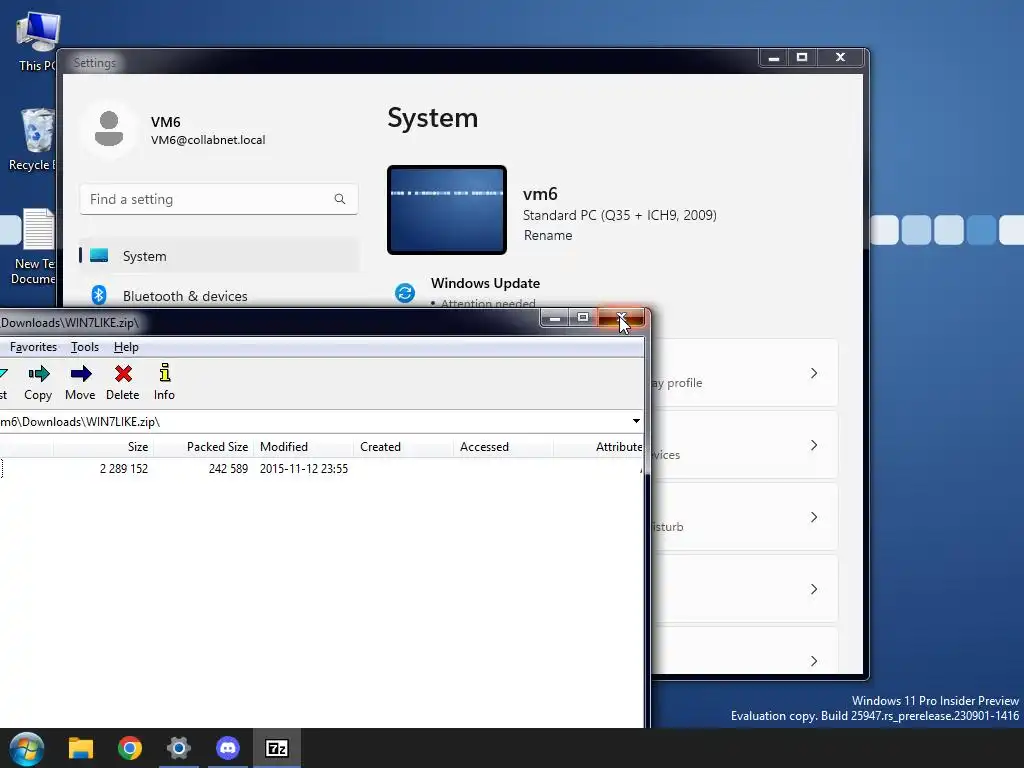Expand the display profile settings row chevron
This screenshot has width=1024, height=768.
814,373
